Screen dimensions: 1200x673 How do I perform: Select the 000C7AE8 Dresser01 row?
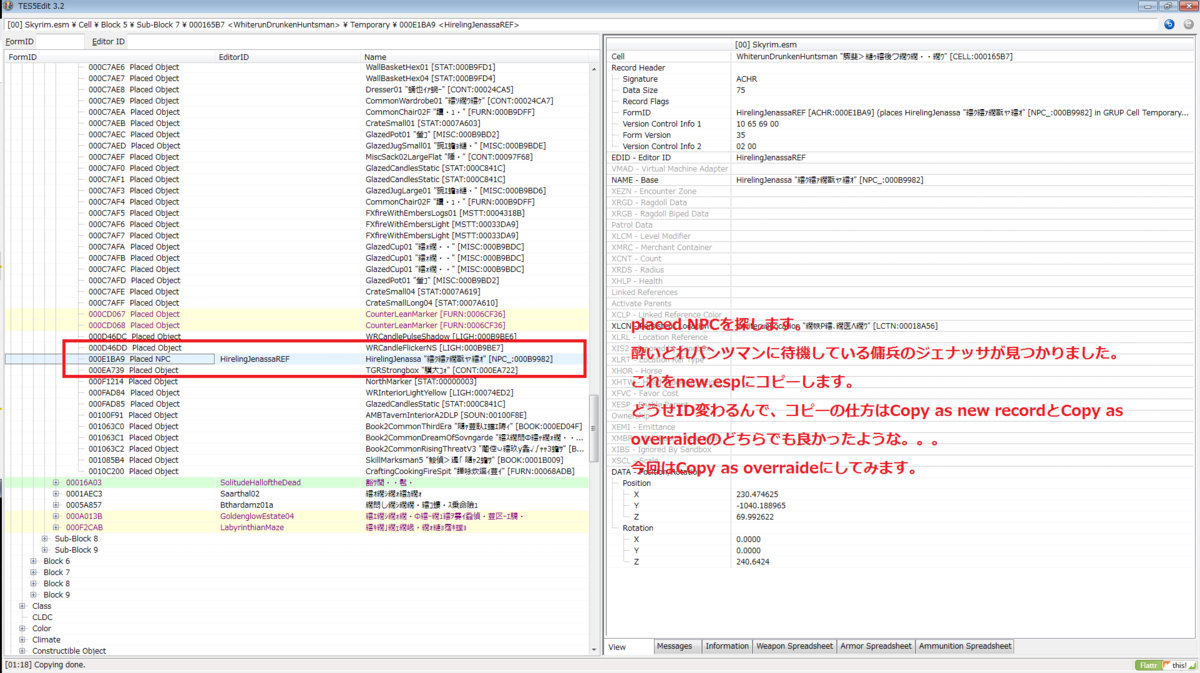(x=297, y=90)
